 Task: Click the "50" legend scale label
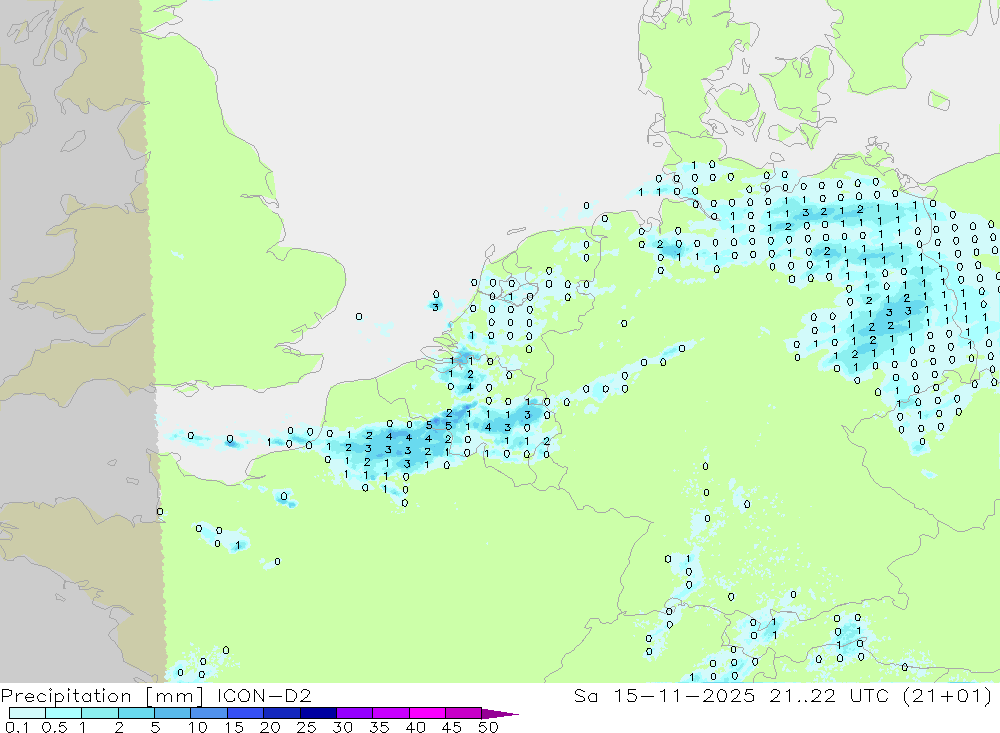tap(488, 727)
